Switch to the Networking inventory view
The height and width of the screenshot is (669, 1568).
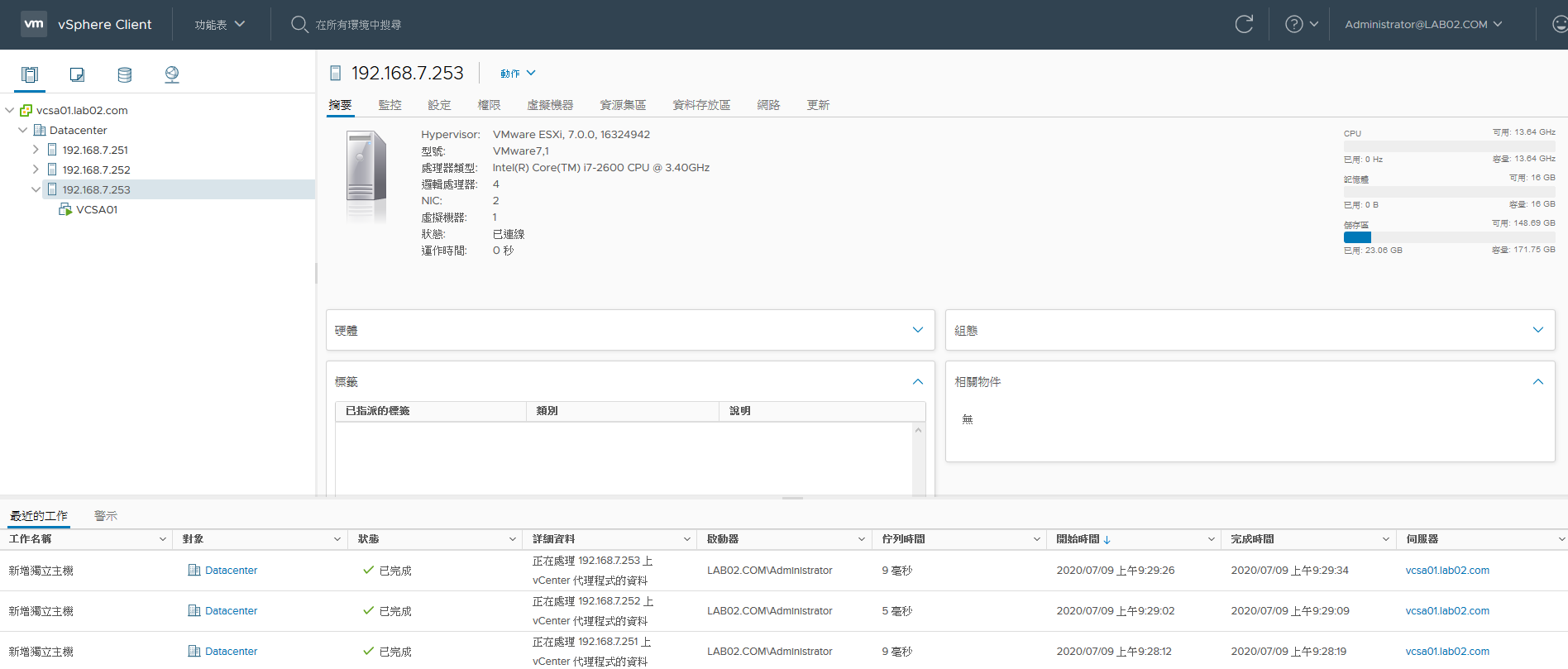tap(172, 74)
